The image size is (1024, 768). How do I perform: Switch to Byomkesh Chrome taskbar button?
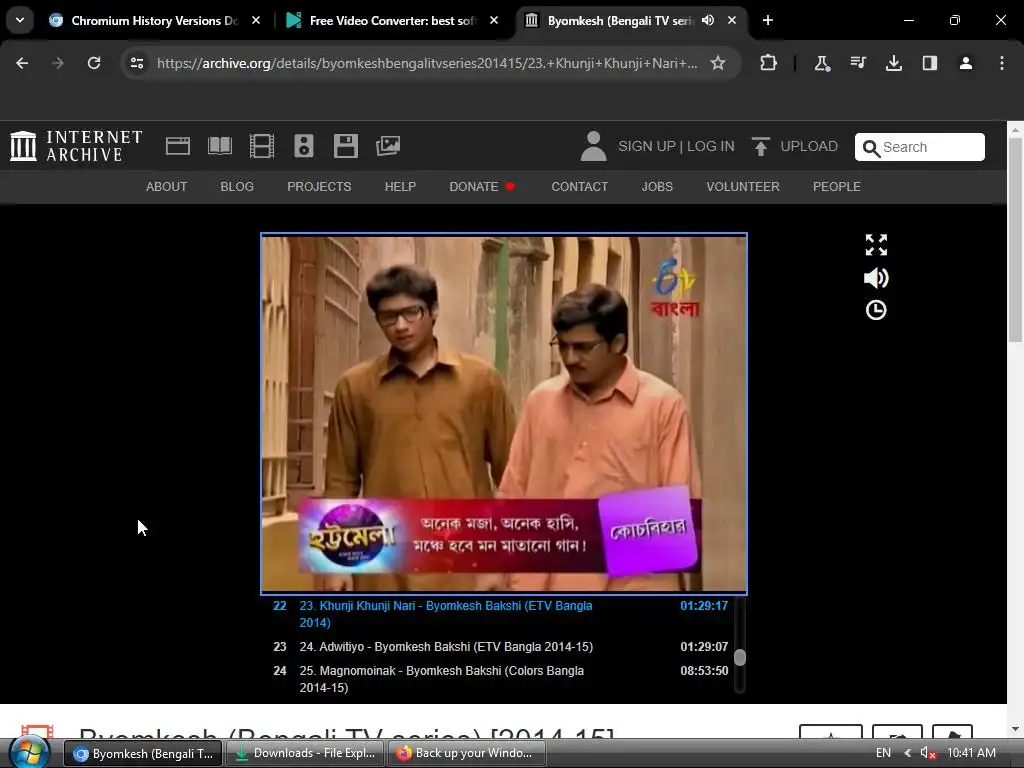coord(144,753)
